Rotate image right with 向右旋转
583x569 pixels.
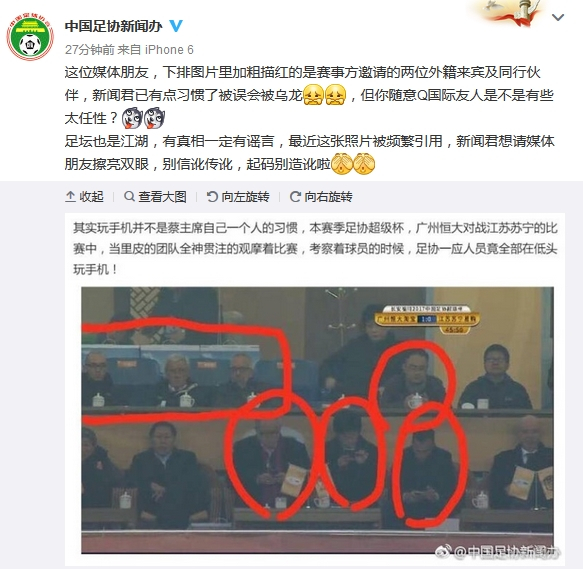(321, 196)
